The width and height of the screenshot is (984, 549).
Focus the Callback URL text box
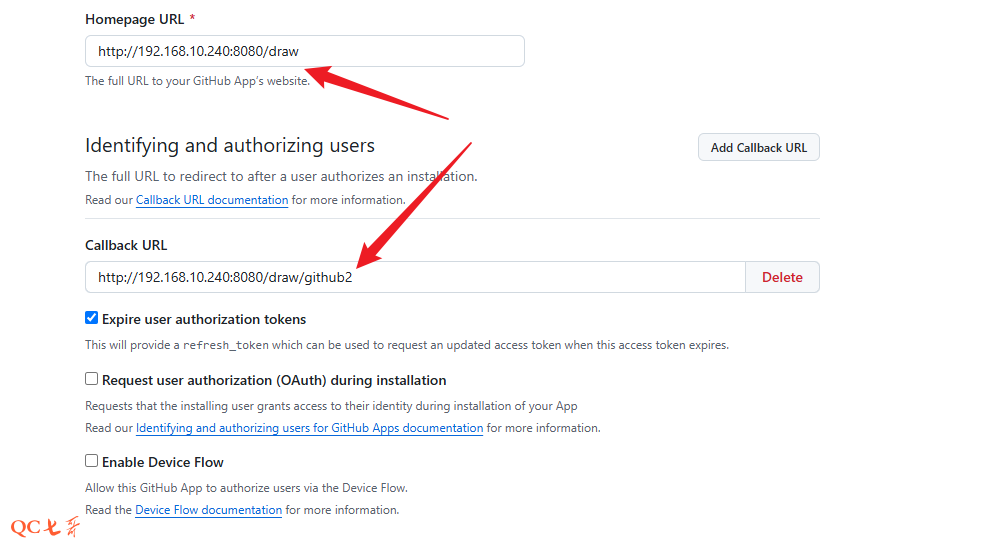coord(414,277)
